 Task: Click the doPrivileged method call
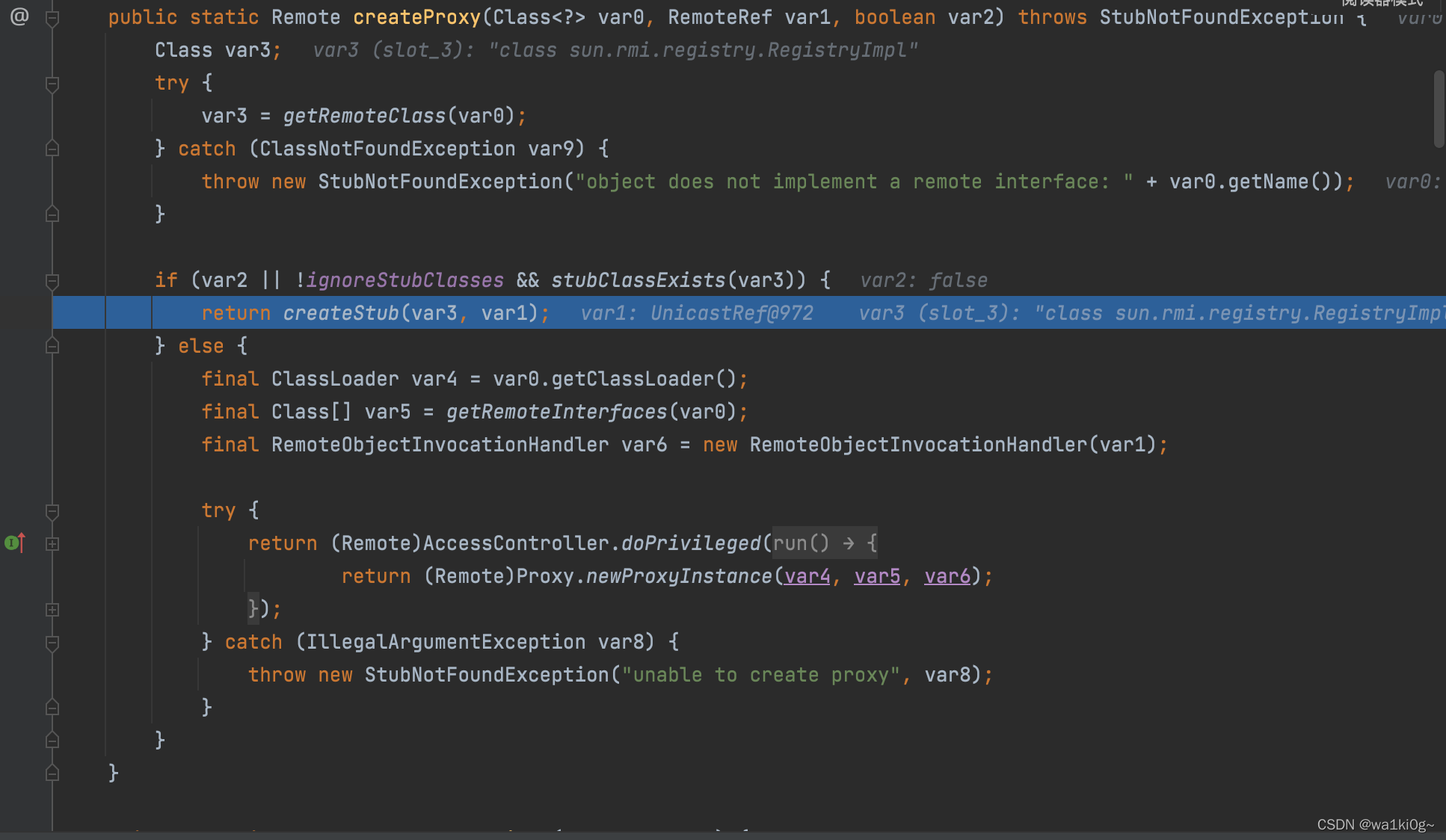(x=691, y=543)
